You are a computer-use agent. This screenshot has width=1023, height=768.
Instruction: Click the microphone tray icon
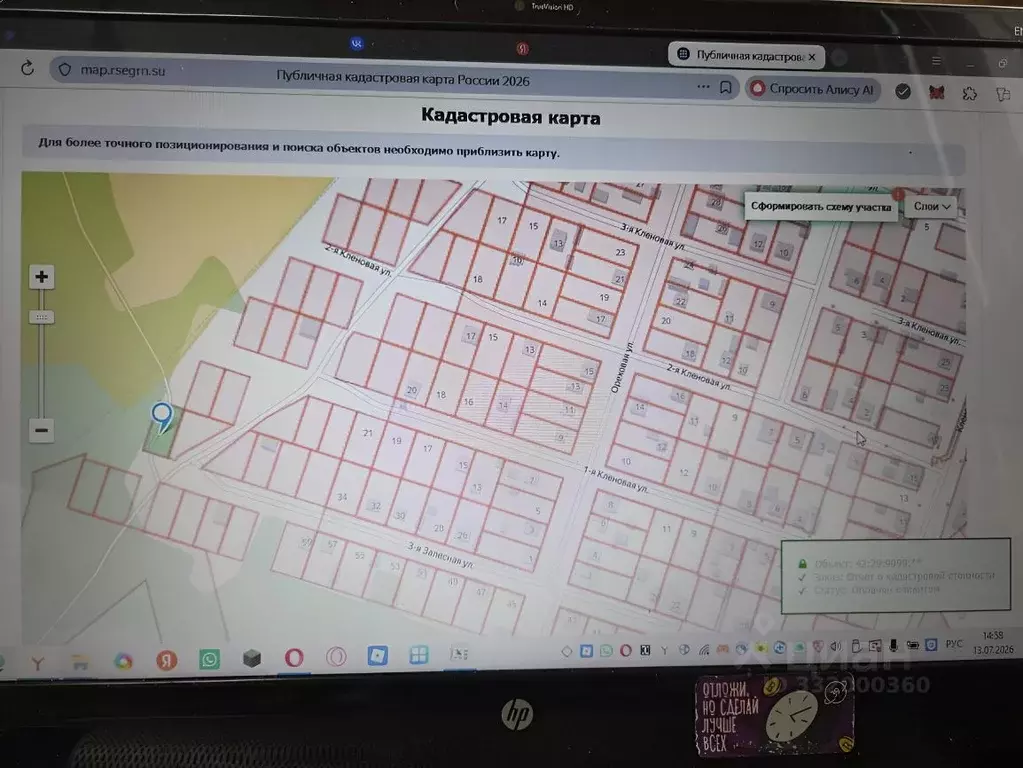[x=893, y=645]
